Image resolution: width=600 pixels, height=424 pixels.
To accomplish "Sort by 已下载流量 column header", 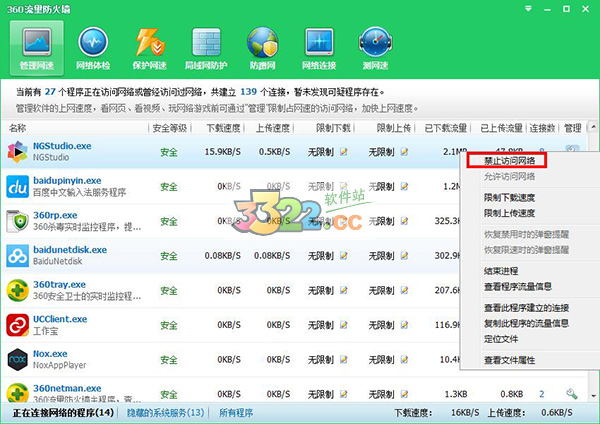I will click(445, 128).
